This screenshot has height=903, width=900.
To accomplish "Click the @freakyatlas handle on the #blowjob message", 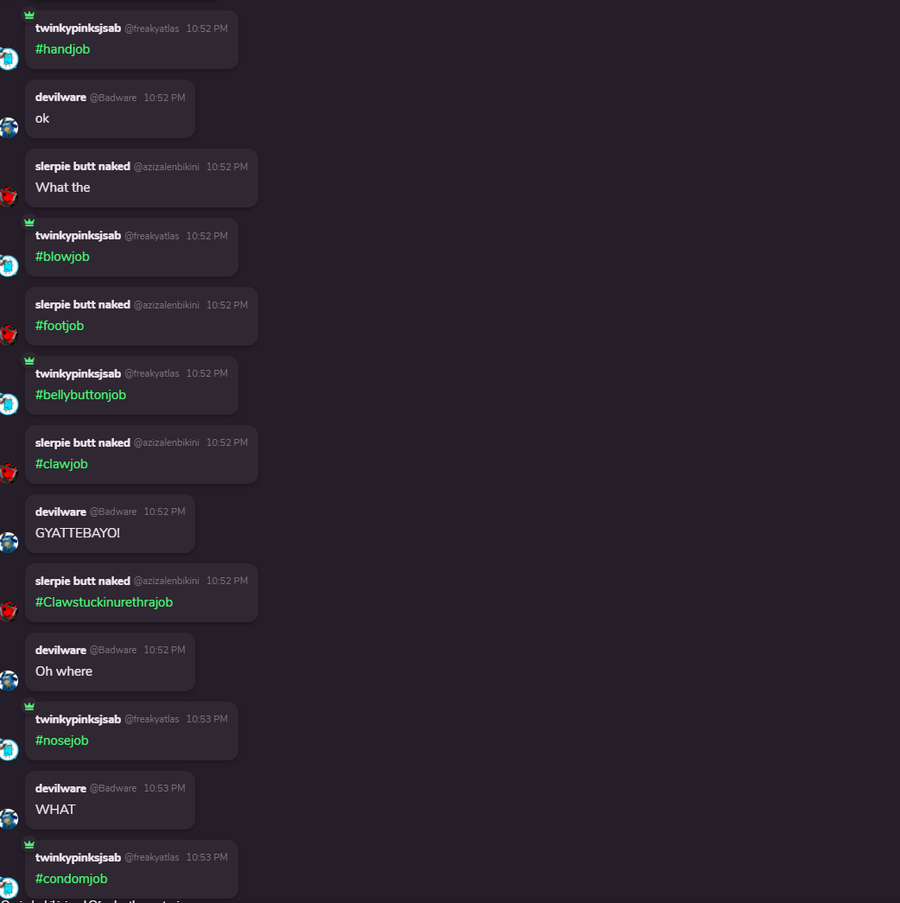I will point(151,236).
